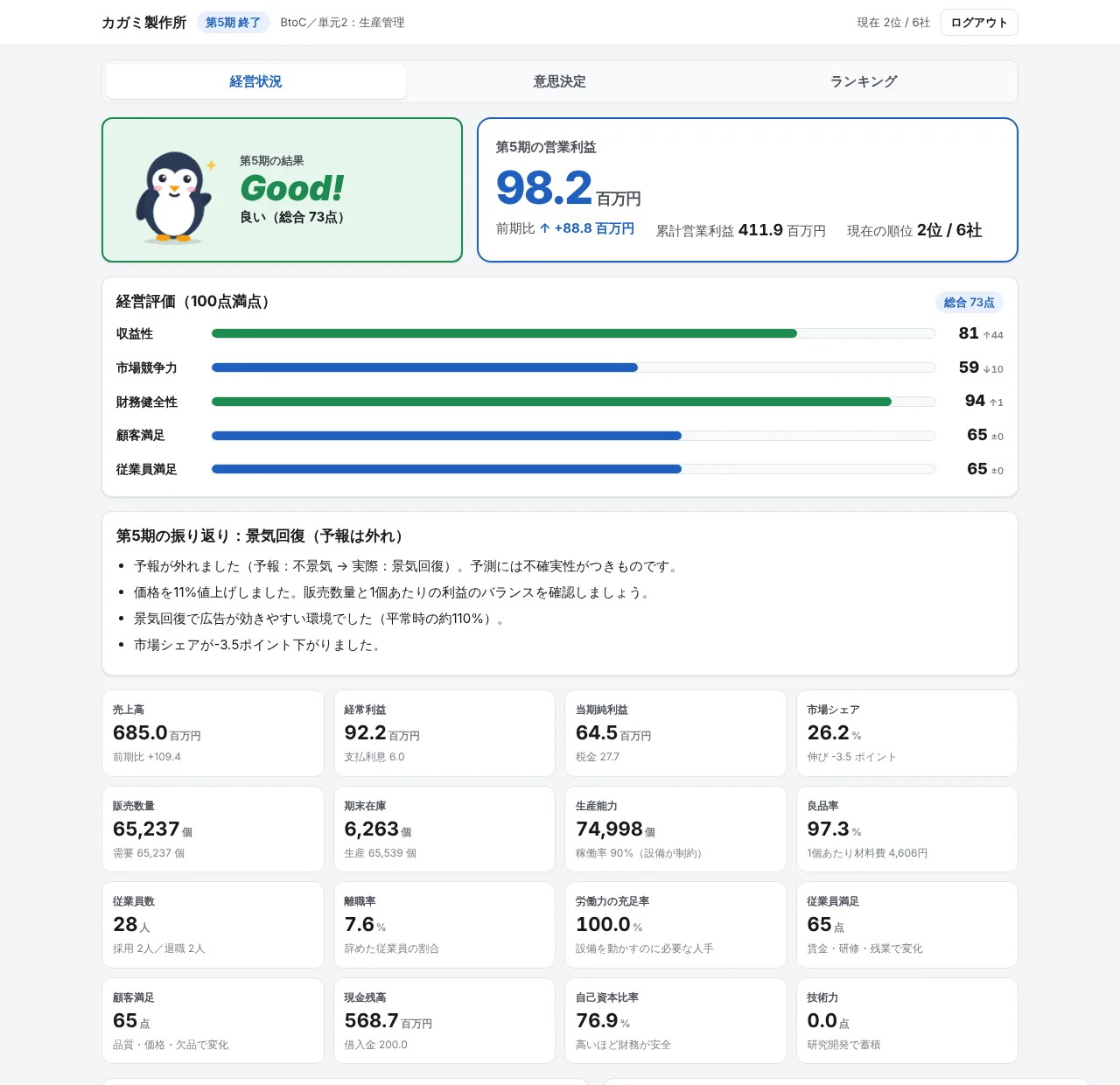Switch to the 経営状況 tab

[255, 81]
